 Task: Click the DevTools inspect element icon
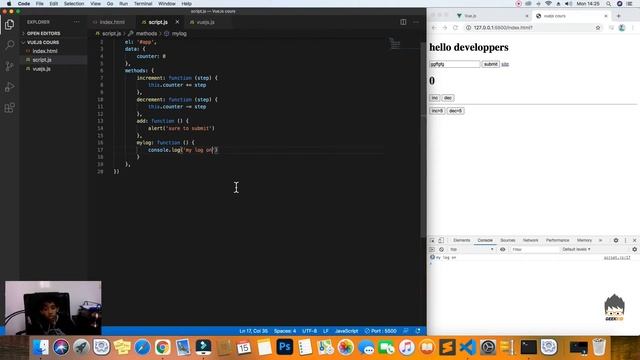432,240
